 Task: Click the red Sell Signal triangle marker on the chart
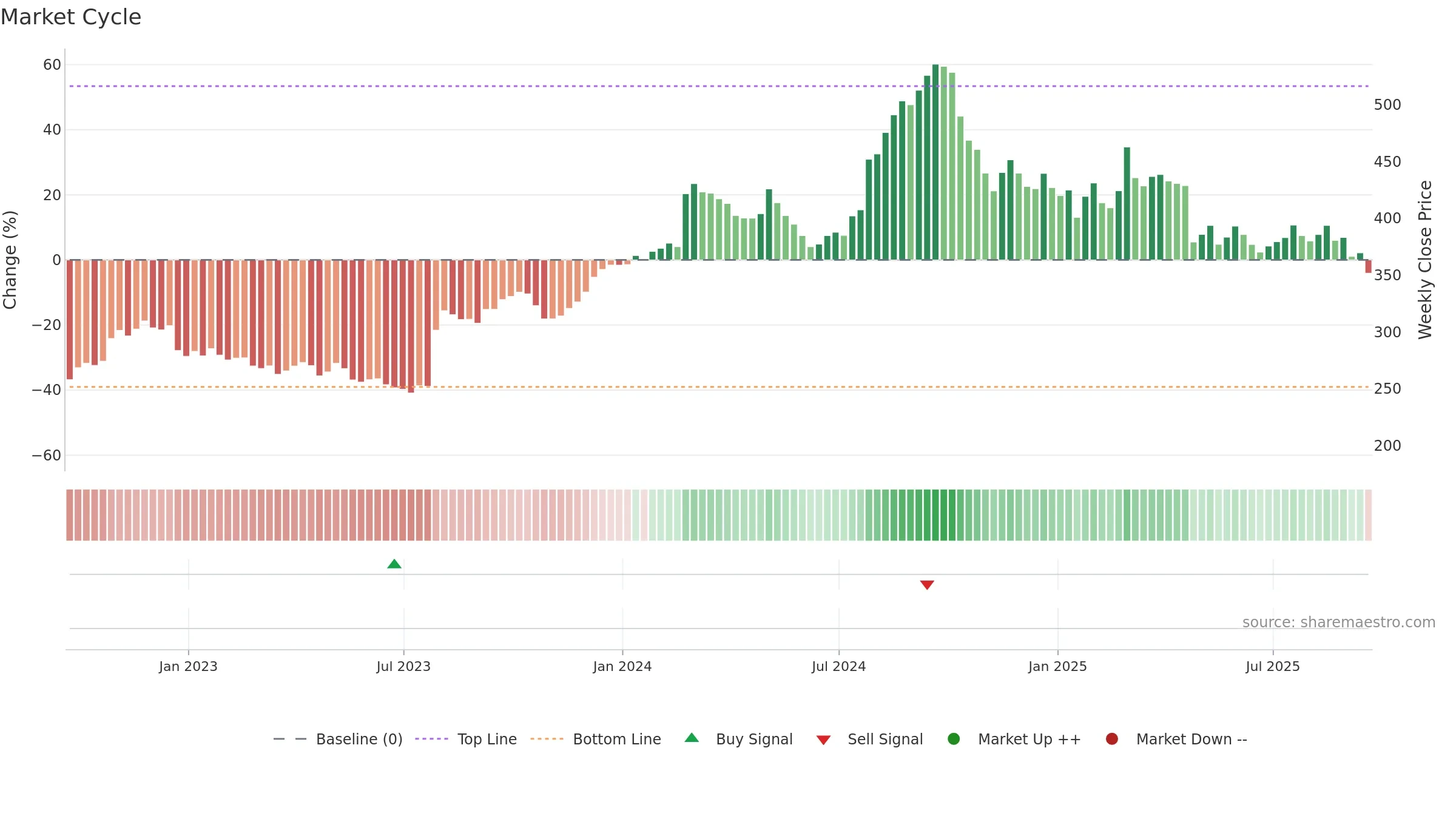pos(927,585)
